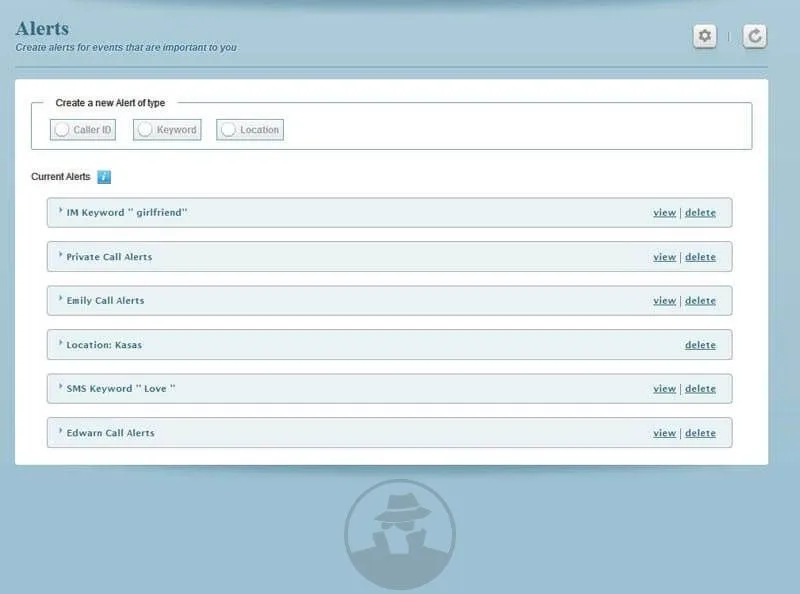This screenshot has height=594, width=800.
Task: Click the Current Alerts info icon
Action: coord(104,177)
